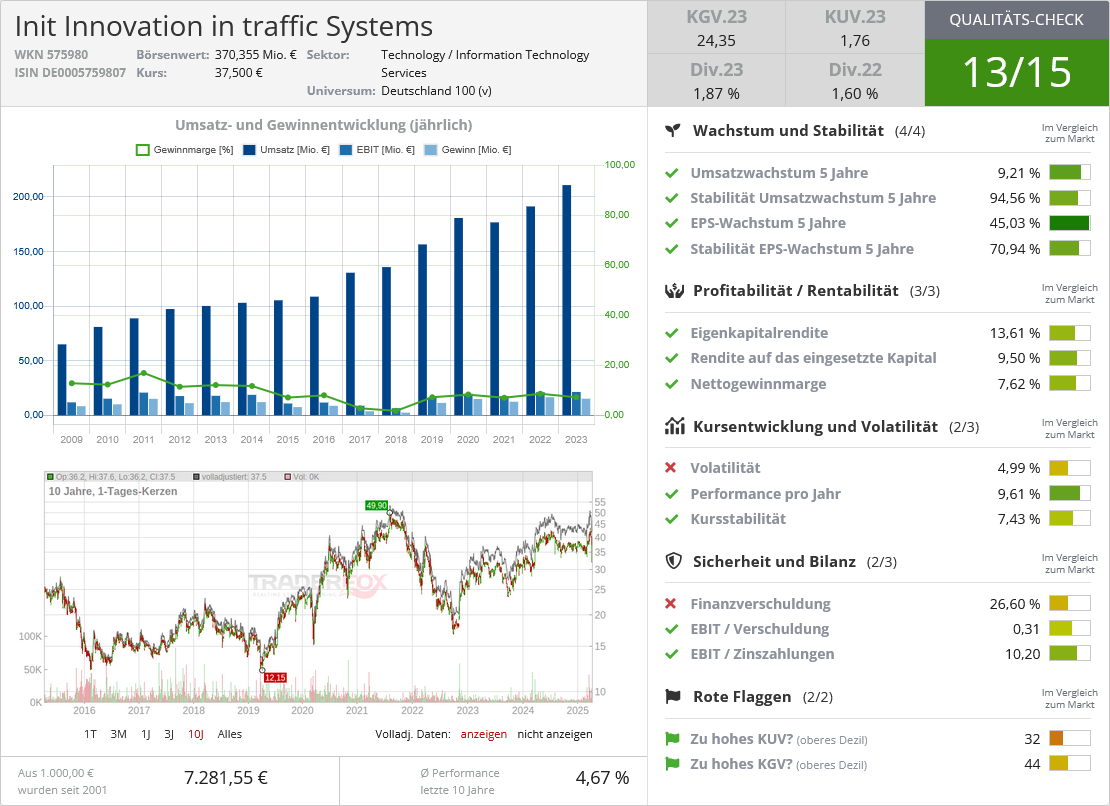Viewport: 1110px width, 806px height.
Task: Click the hands icon beside Profitabilität / Rentabilität
Action: coord(674,290)
